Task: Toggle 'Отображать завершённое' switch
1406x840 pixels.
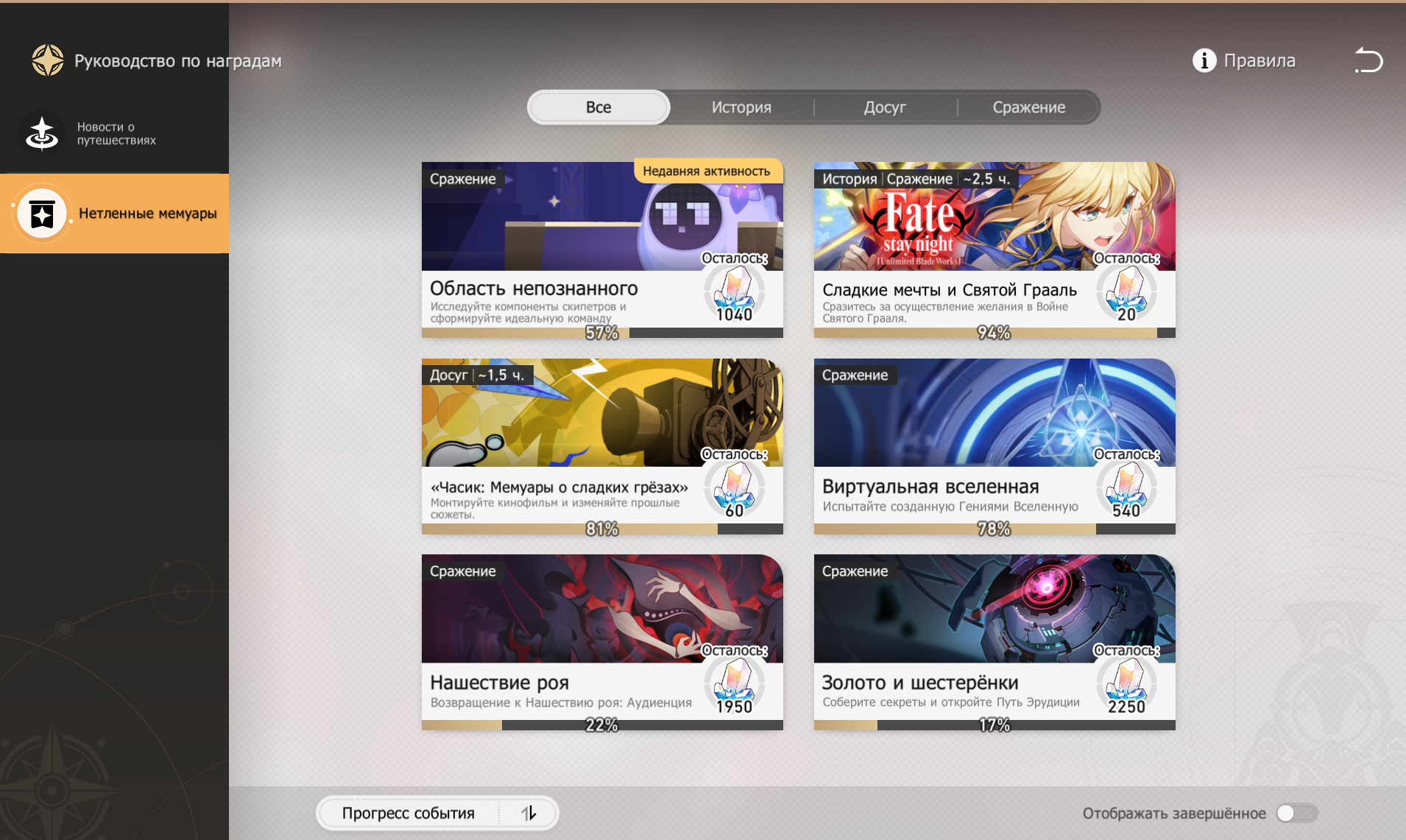Action: click(1296, 813)
